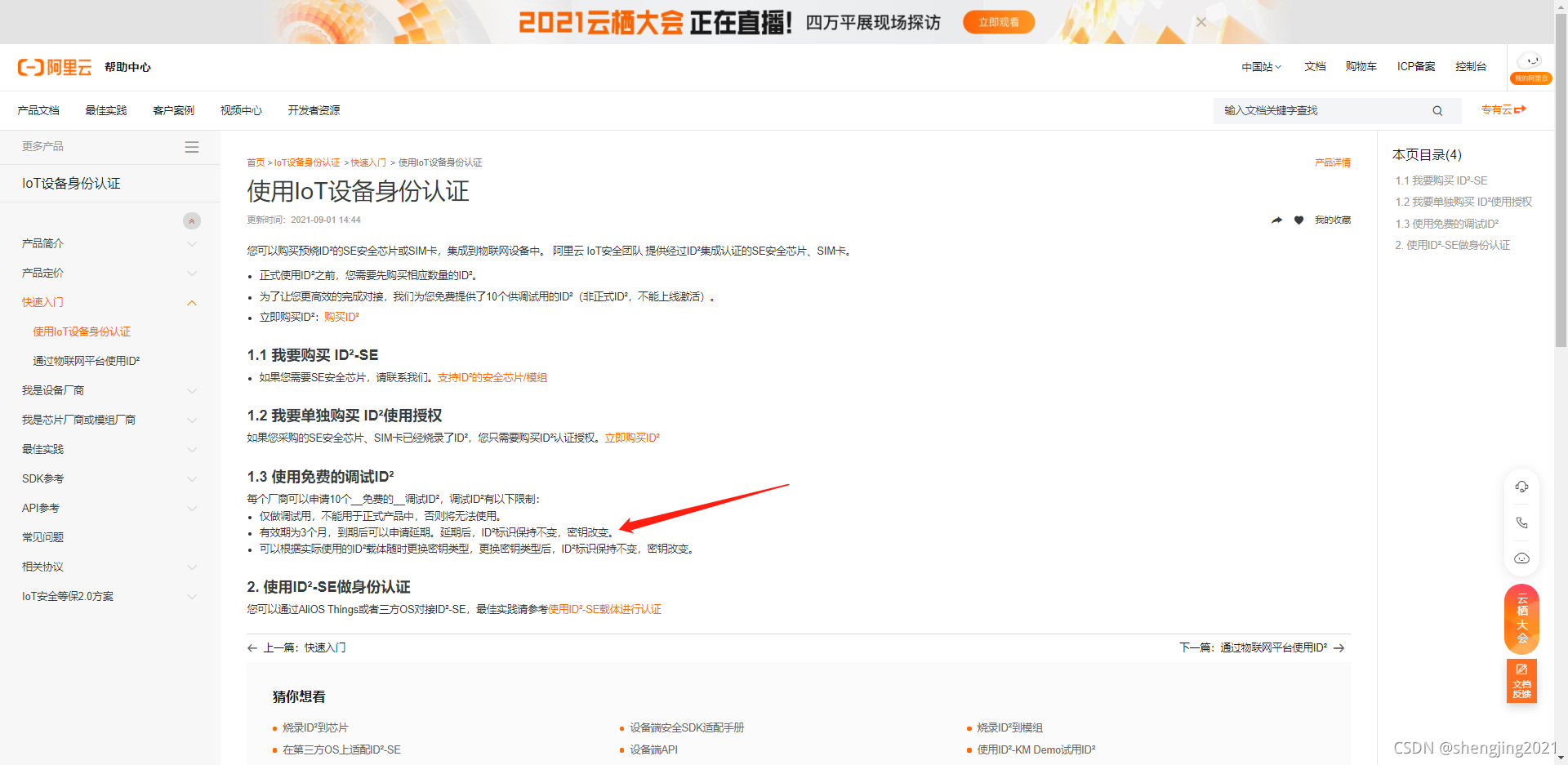This screenshot has width=1568, height=765.
Task: Open suggested article 设备端API
Action: (653, 750)
